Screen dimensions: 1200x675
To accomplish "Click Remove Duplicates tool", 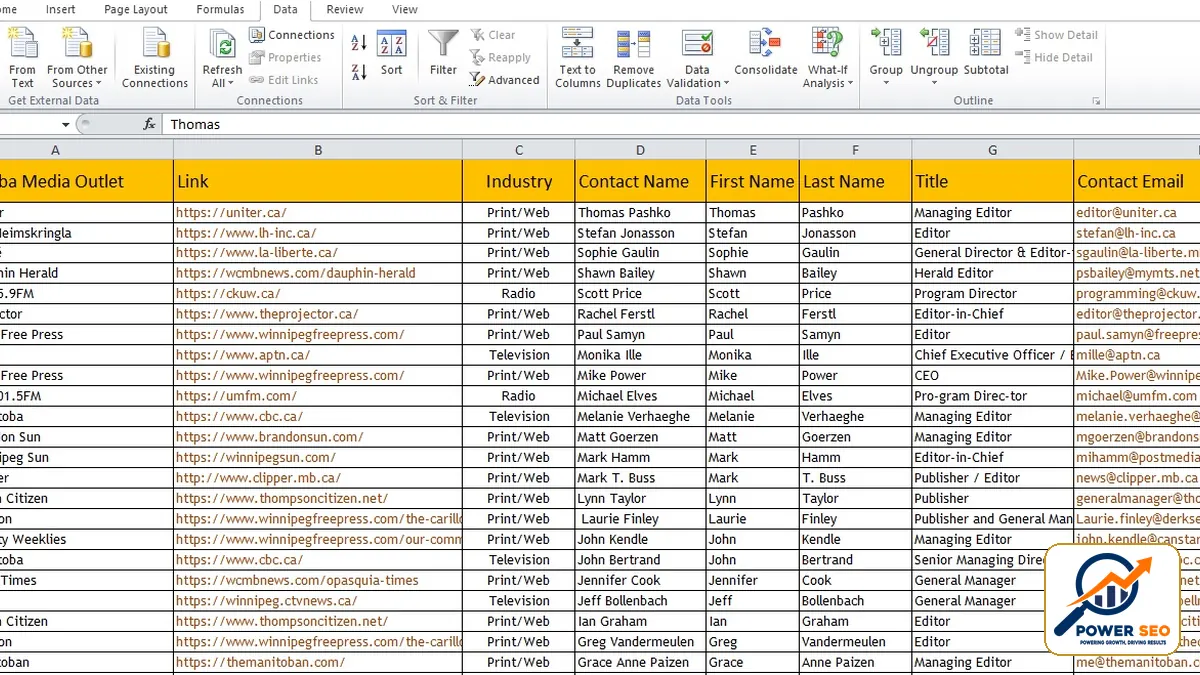I will [x=634, y=58].
